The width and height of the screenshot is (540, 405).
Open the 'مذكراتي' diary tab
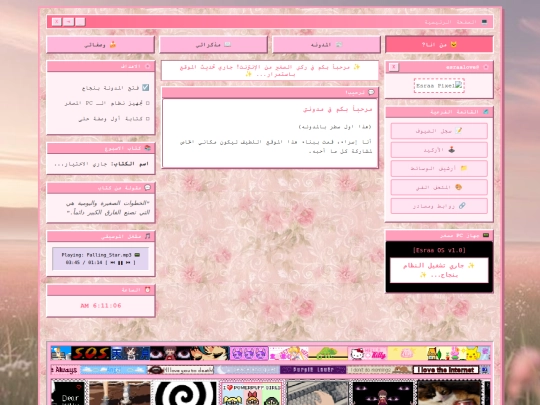[x=213, y=44]
